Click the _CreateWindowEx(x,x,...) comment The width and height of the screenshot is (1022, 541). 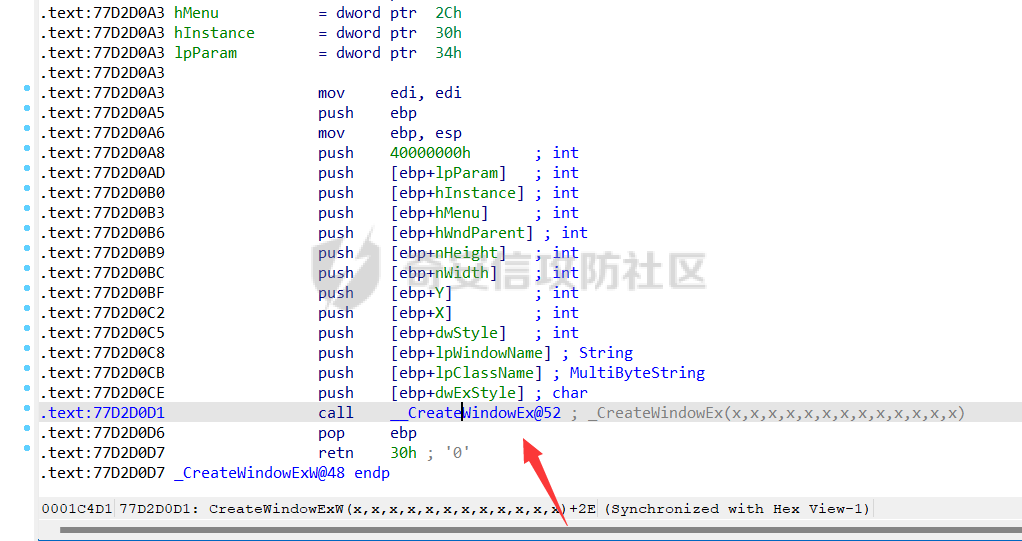[776, 413]
